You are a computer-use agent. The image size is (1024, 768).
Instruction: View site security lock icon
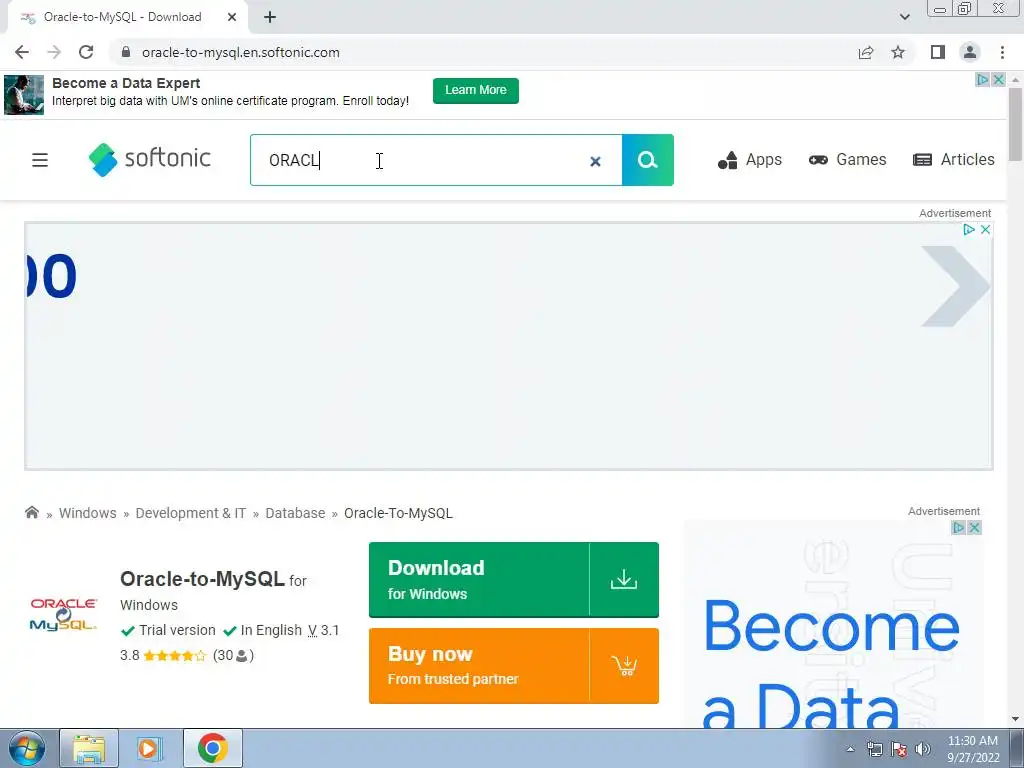click(x=126, y=52)
